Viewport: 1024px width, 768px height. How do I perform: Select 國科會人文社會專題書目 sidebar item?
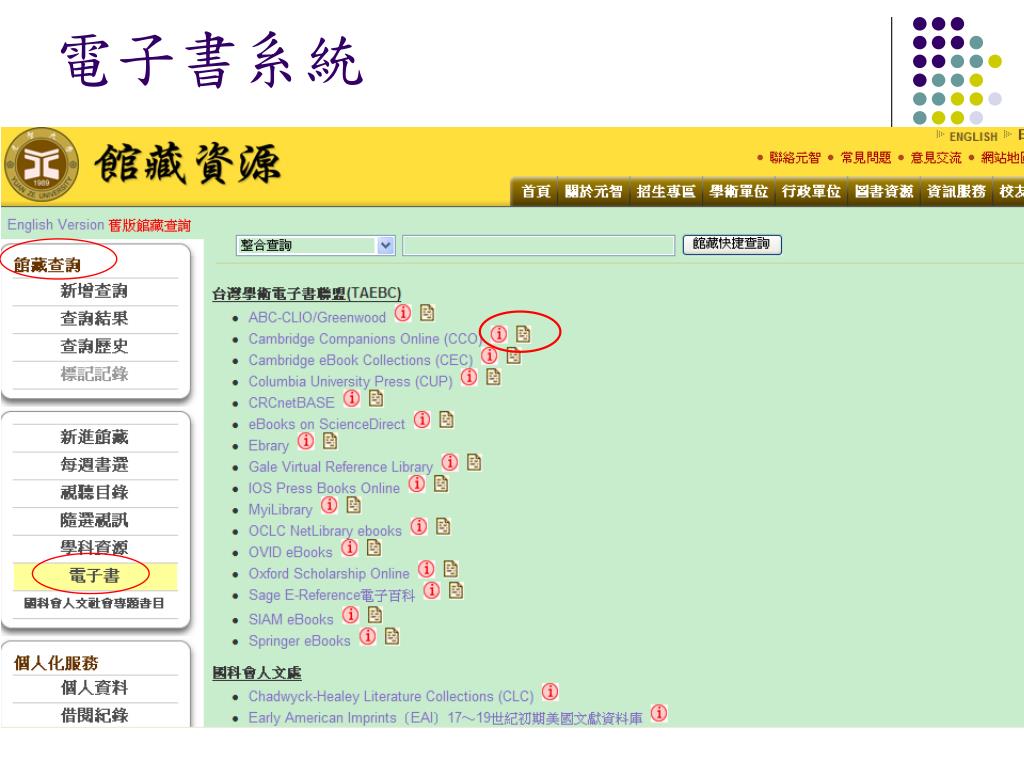(x=94, y=603)
